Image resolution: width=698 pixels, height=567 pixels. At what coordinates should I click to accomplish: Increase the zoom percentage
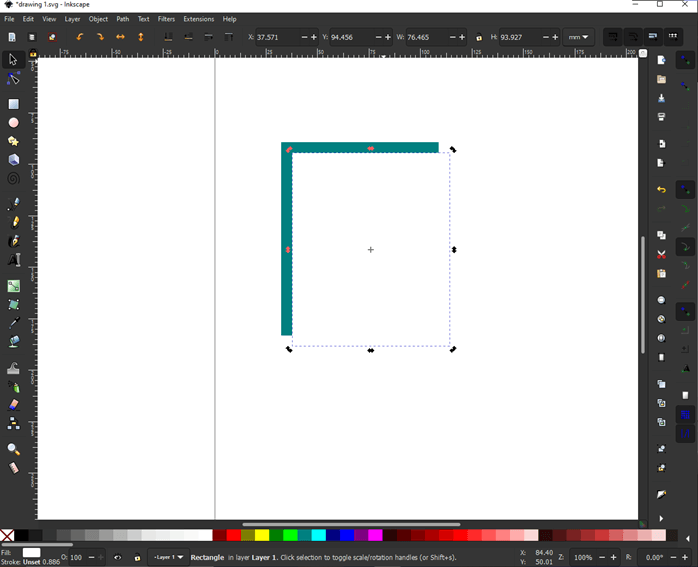pyautogui.click(x=613, y=557)
